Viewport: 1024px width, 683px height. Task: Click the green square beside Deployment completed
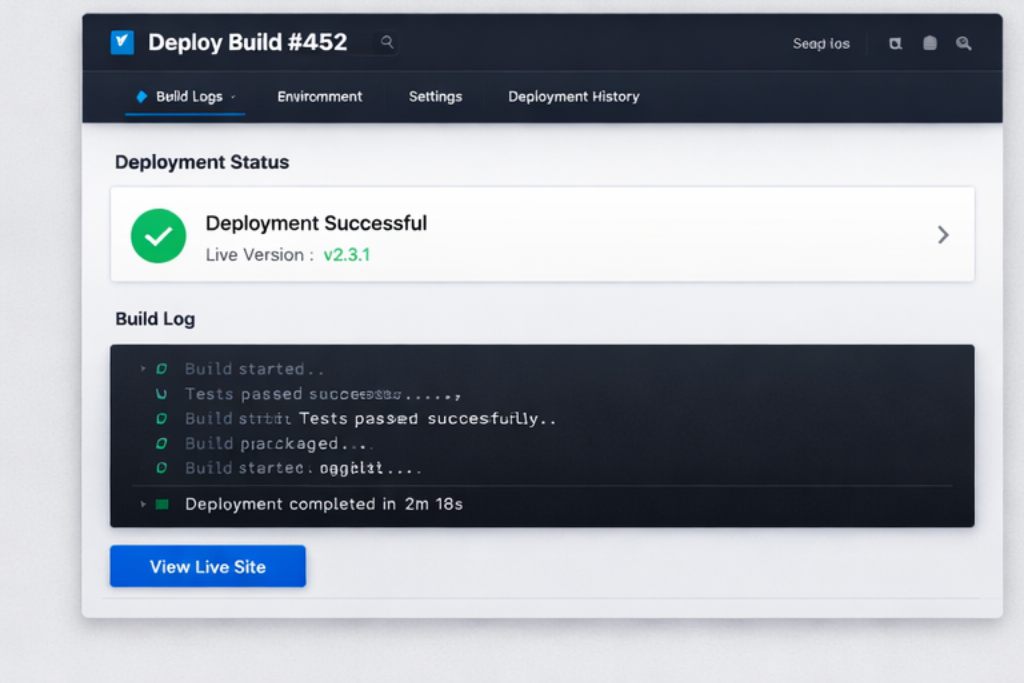pyautogui.click(x=162, y=504)
